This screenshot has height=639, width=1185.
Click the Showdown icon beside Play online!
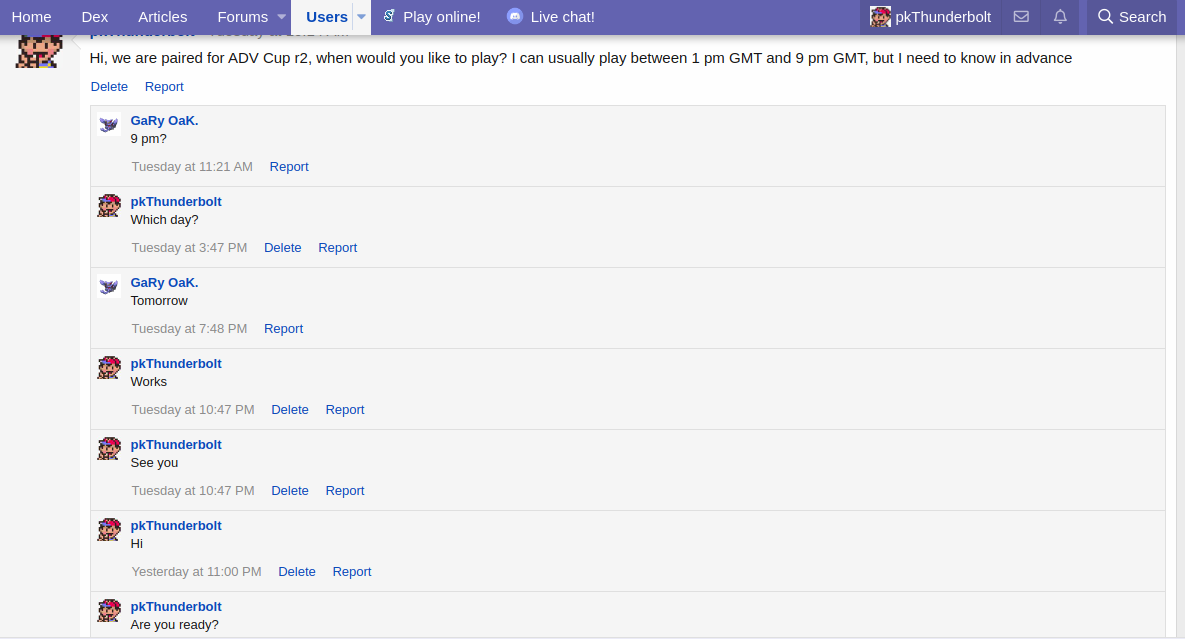[x=389, y=16]
